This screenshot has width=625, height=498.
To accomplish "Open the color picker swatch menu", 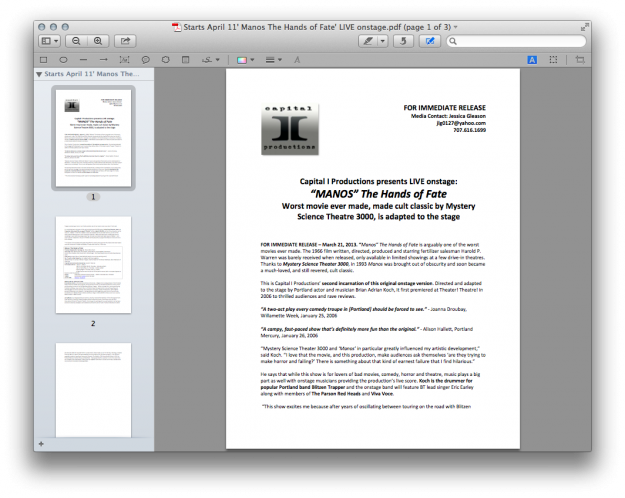I will point(245,60).
